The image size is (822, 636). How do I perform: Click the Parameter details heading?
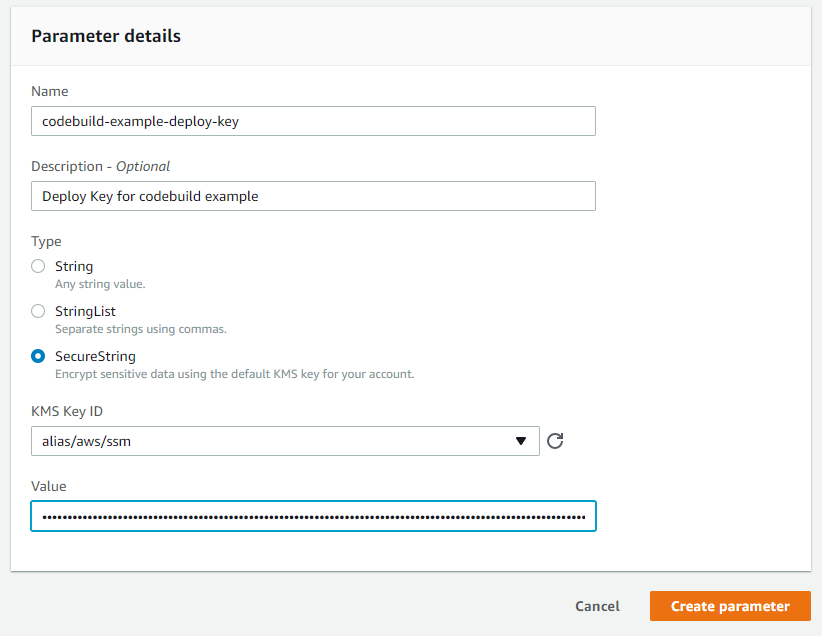106,36
